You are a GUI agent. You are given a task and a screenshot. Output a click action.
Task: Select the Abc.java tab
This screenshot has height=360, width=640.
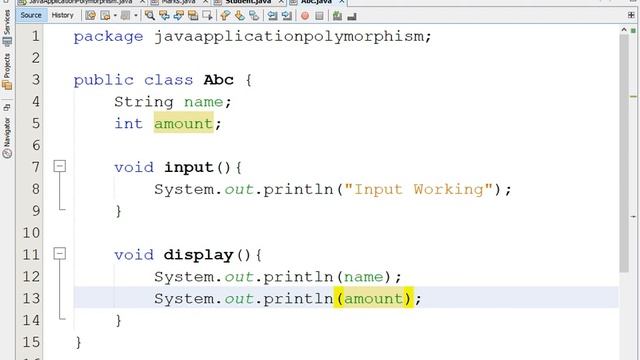[317, 2]
